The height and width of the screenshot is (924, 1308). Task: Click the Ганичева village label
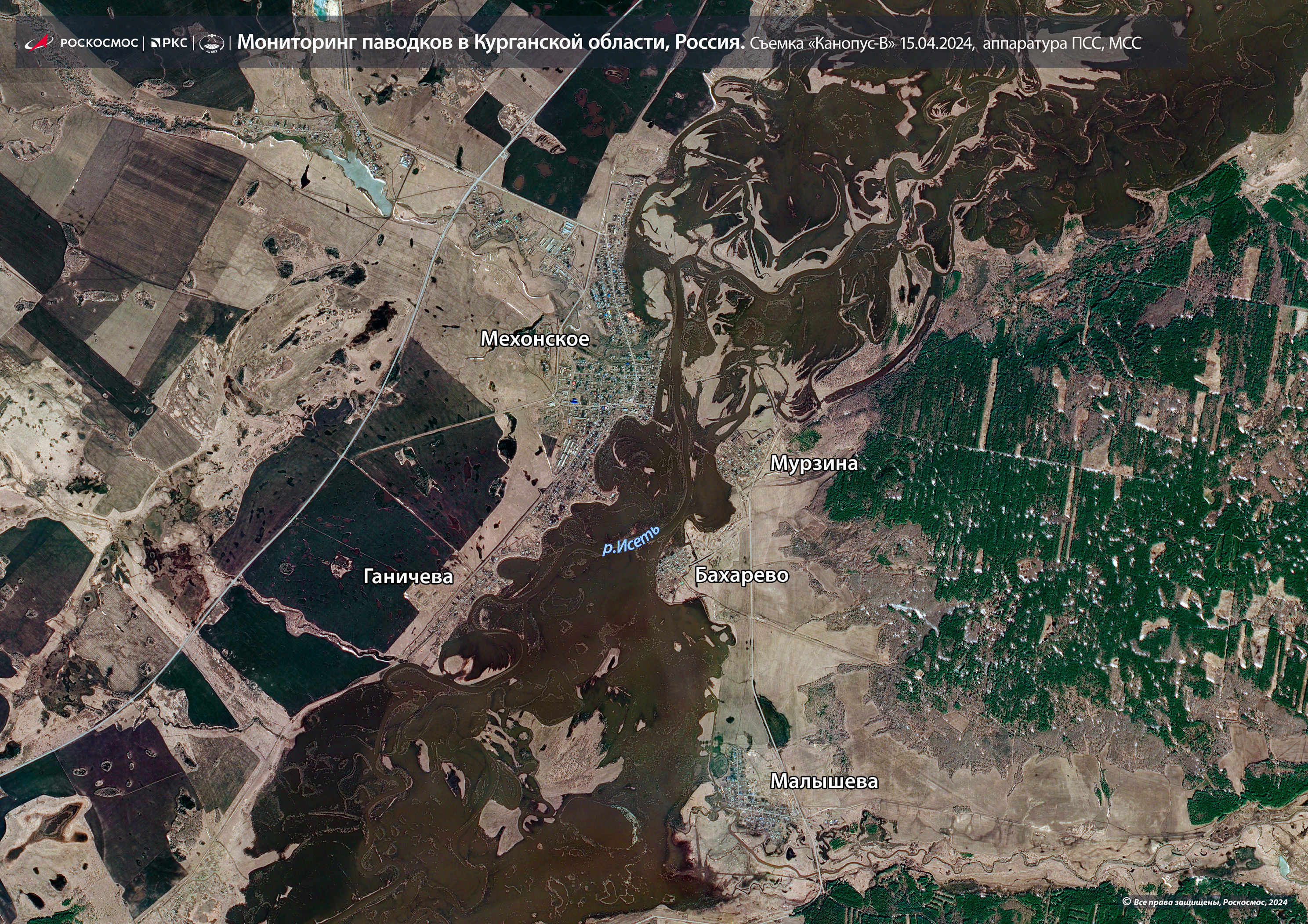coord(408,577)
